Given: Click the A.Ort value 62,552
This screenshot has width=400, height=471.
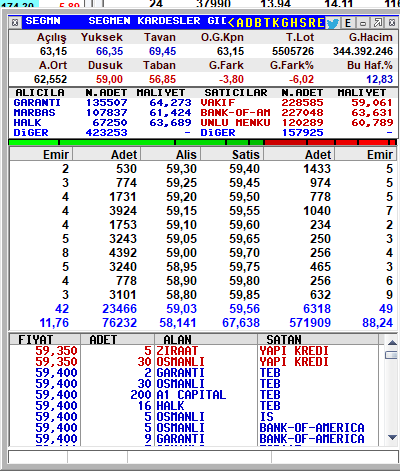Looking at the screenshot, I should click(51, 79).
